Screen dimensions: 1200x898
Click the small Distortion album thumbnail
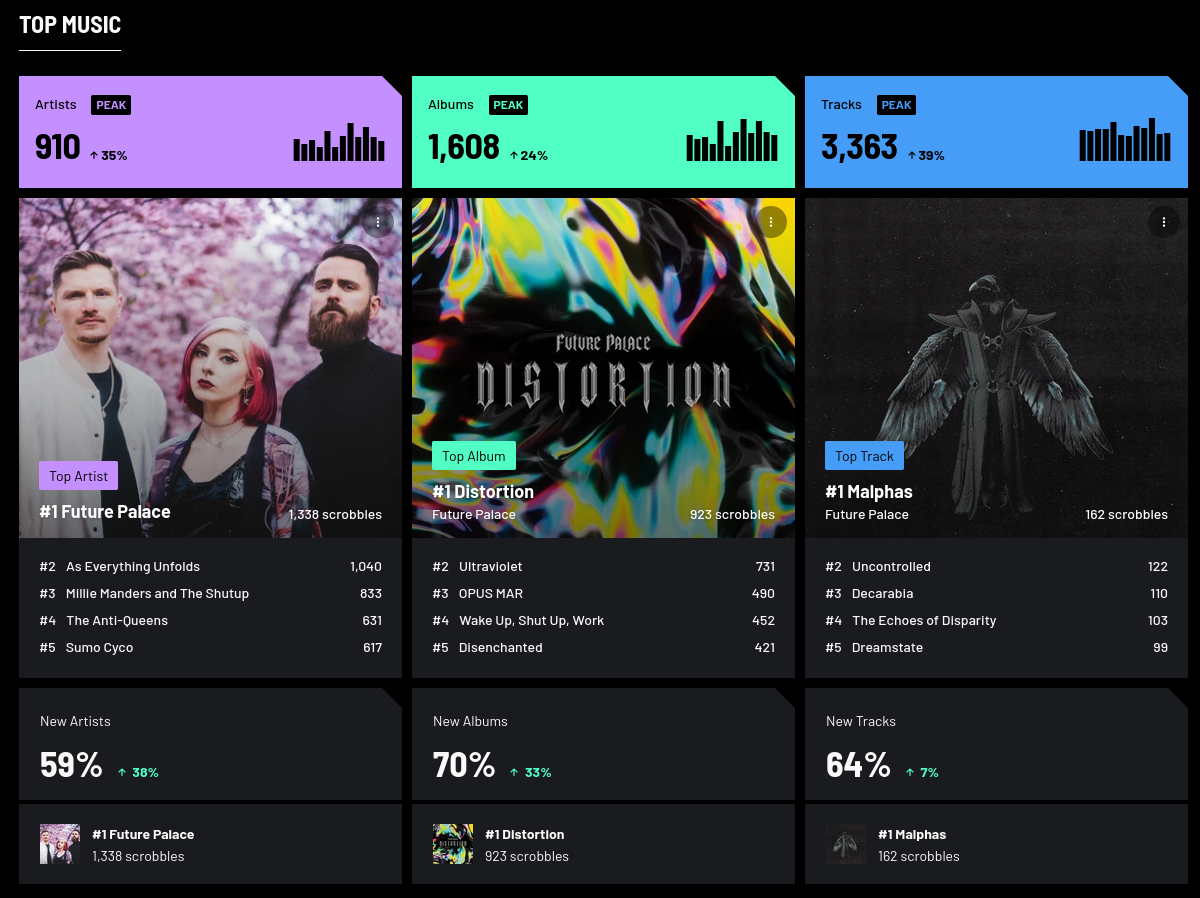[x=453, y=844]
